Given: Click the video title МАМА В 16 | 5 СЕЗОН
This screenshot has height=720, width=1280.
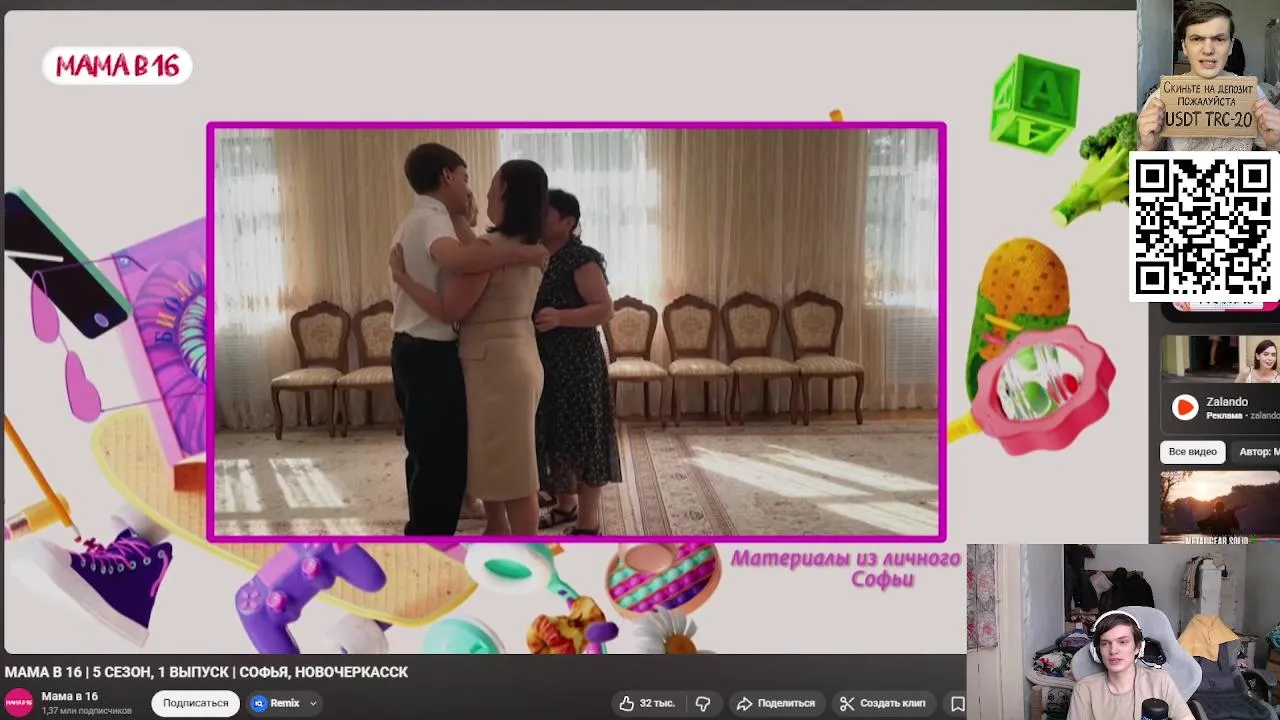Looking at the screenshot, I should pos(206,672).
